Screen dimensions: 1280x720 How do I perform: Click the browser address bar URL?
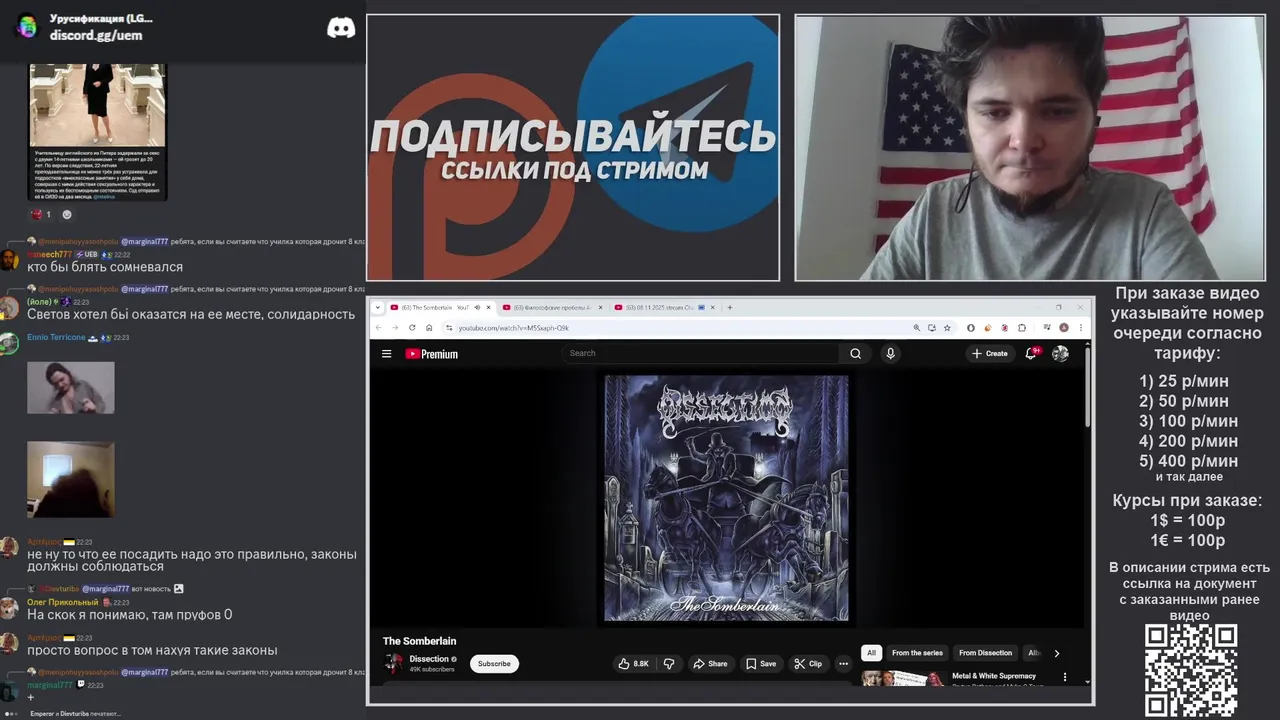(513, 328)
